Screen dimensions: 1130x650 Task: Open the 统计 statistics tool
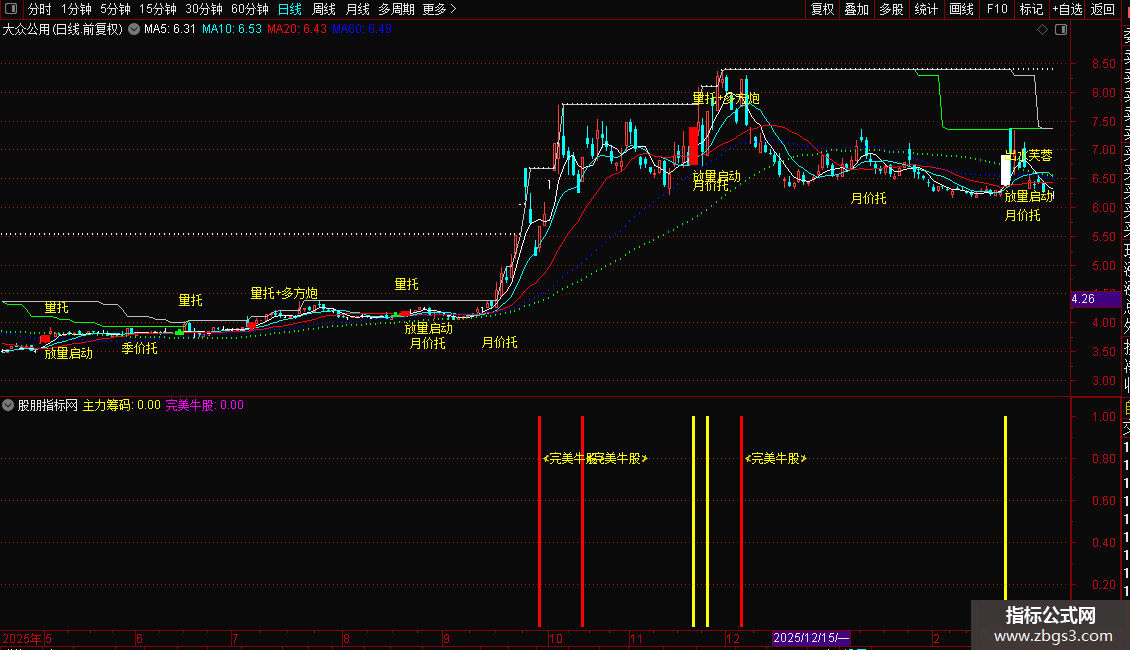coord(926,9)
